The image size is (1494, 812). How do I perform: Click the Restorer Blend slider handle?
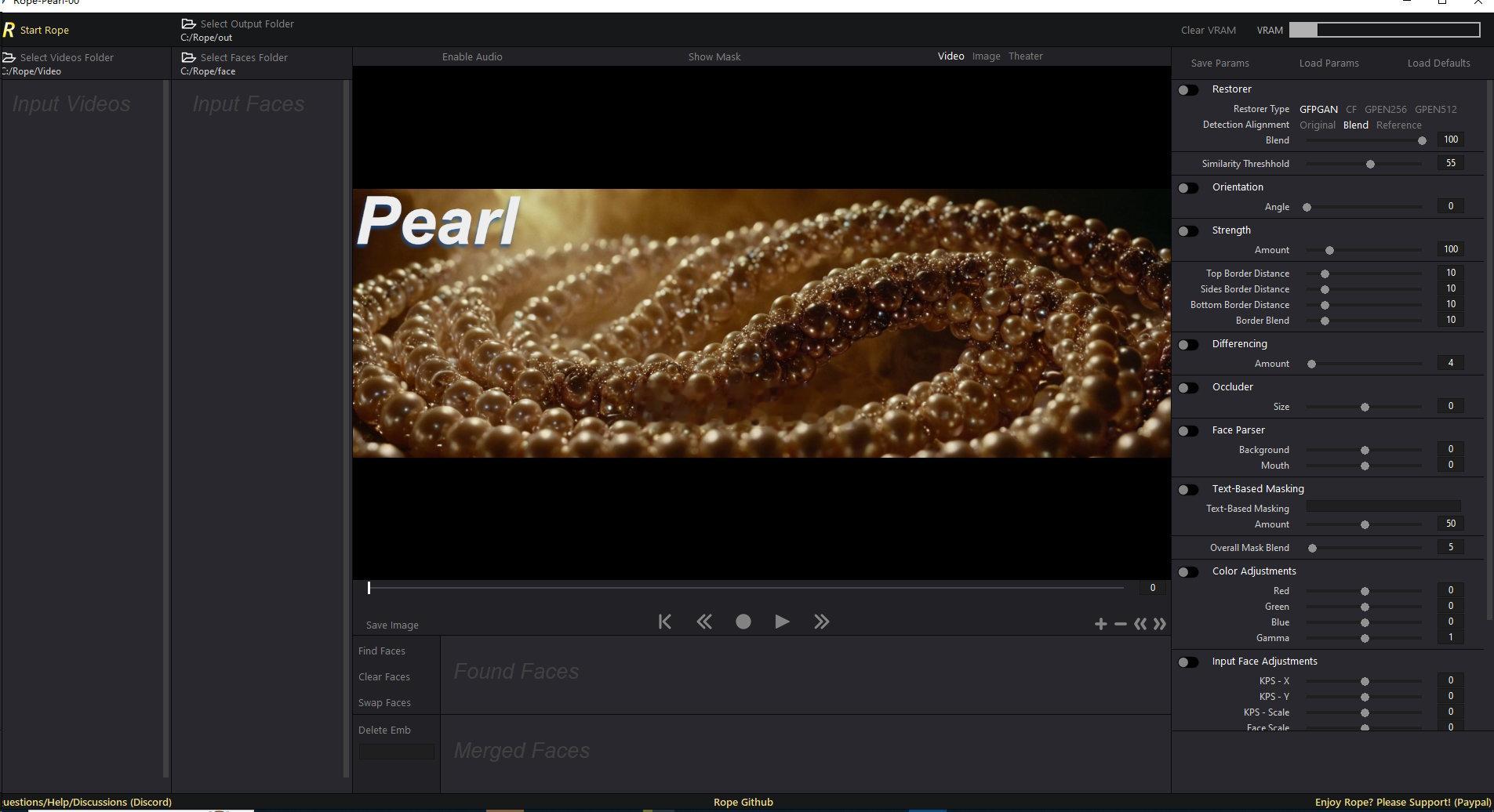coord(1422,141)
